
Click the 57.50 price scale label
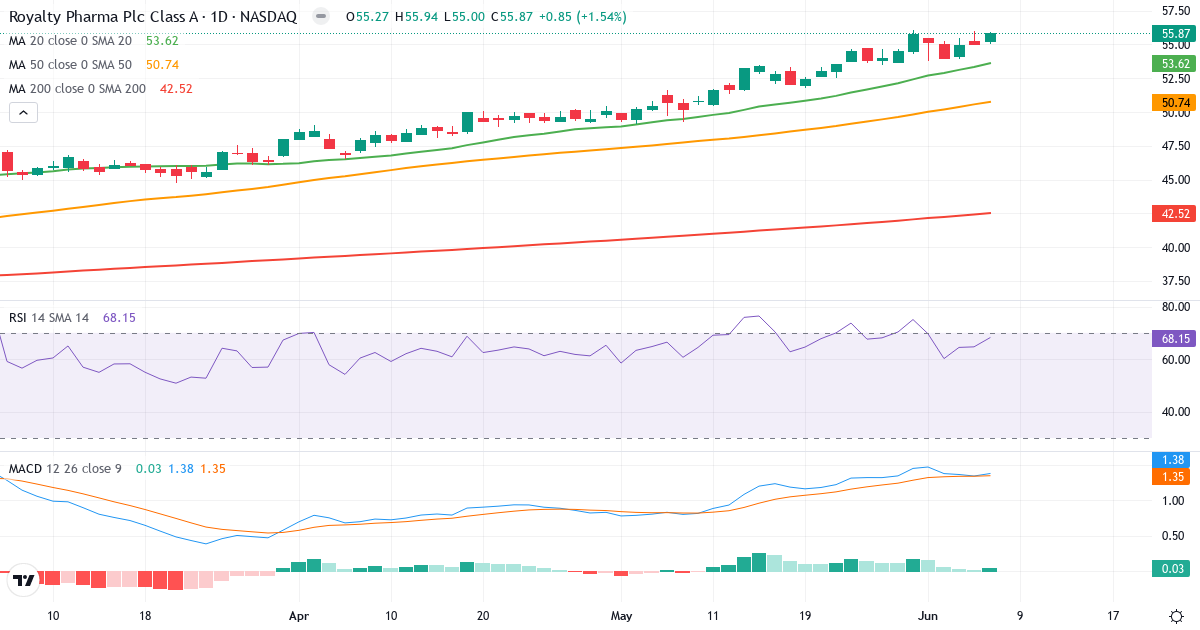pos(1174,11)
